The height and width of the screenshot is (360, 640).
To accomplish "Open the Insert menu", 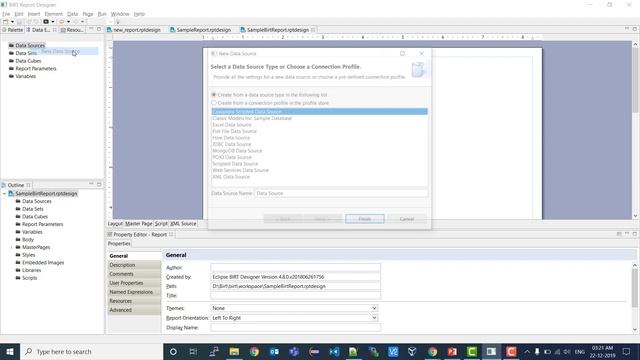I will tap(34, 14).
